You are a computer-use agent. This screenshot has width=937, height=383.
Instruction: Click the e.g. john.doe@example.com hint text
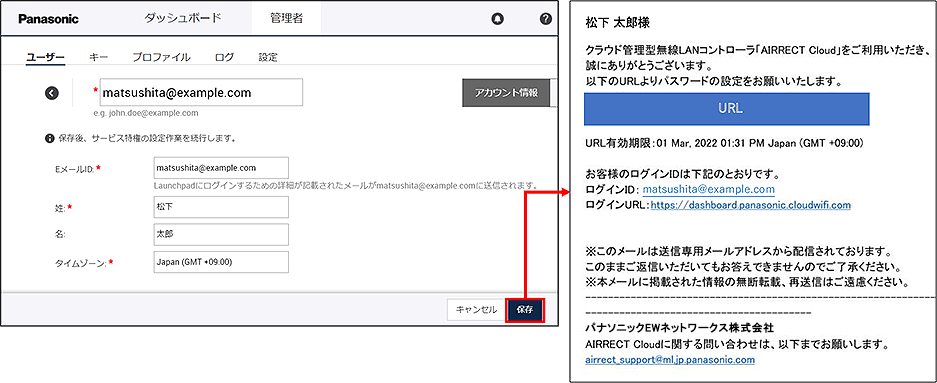tap(146, 113)
